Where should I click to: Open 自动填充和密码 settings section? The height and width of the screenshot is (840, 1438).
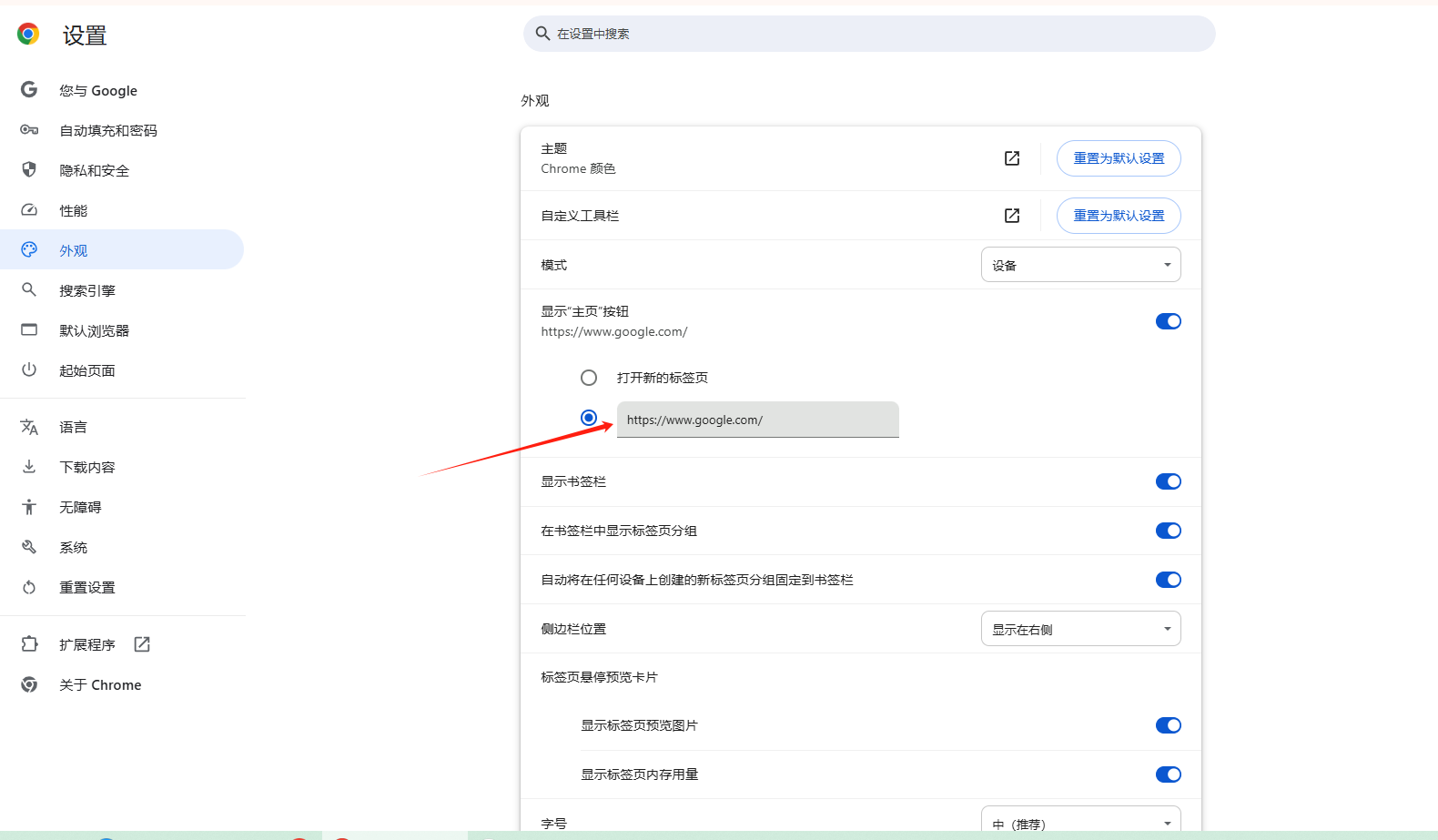pyautogui.click(x=122, y=130)
